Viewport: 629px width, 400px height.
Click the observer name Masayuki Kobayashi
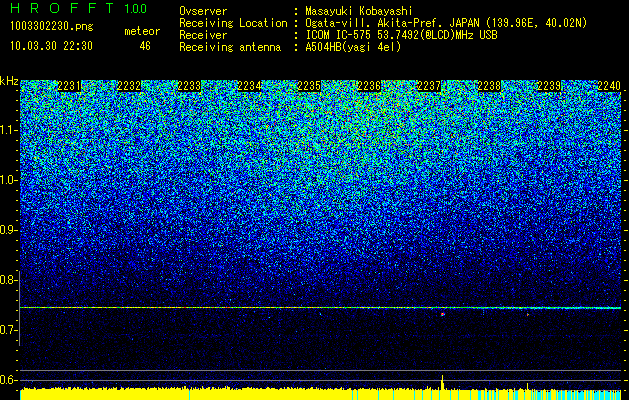click(x=359, y=11)
